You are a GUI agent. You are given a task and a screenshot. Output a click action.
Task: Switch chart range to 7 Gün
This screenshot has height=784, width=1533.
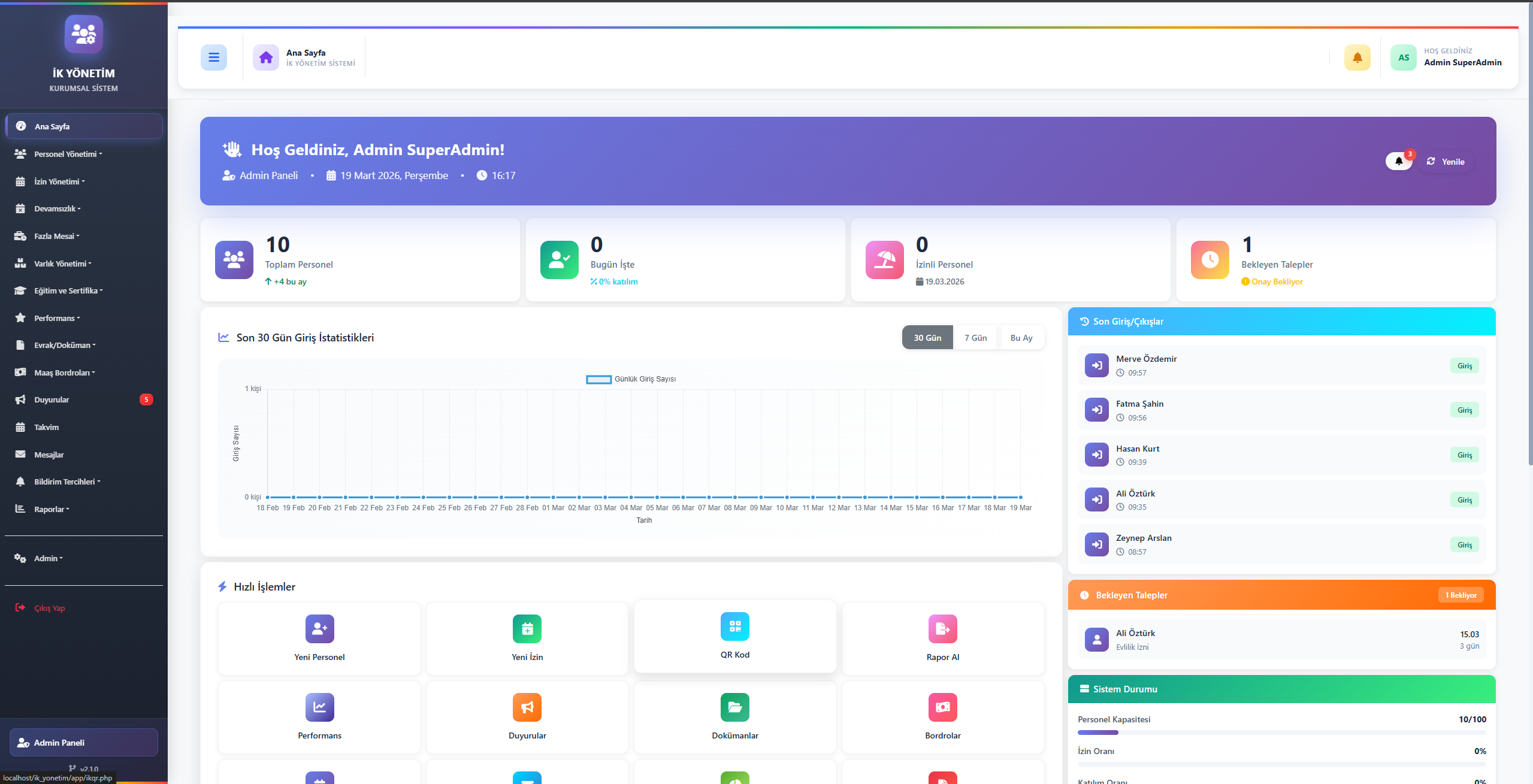975,338
